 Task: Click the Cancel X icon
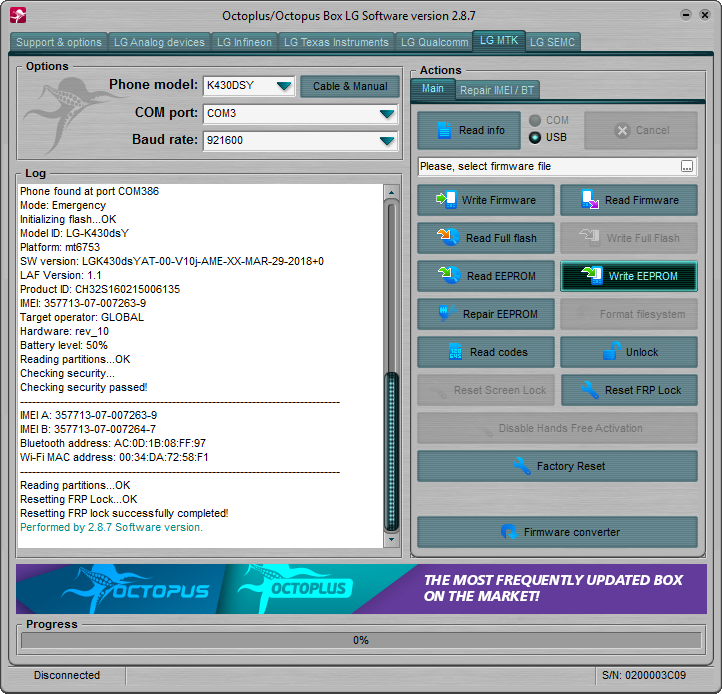point(622,130)
